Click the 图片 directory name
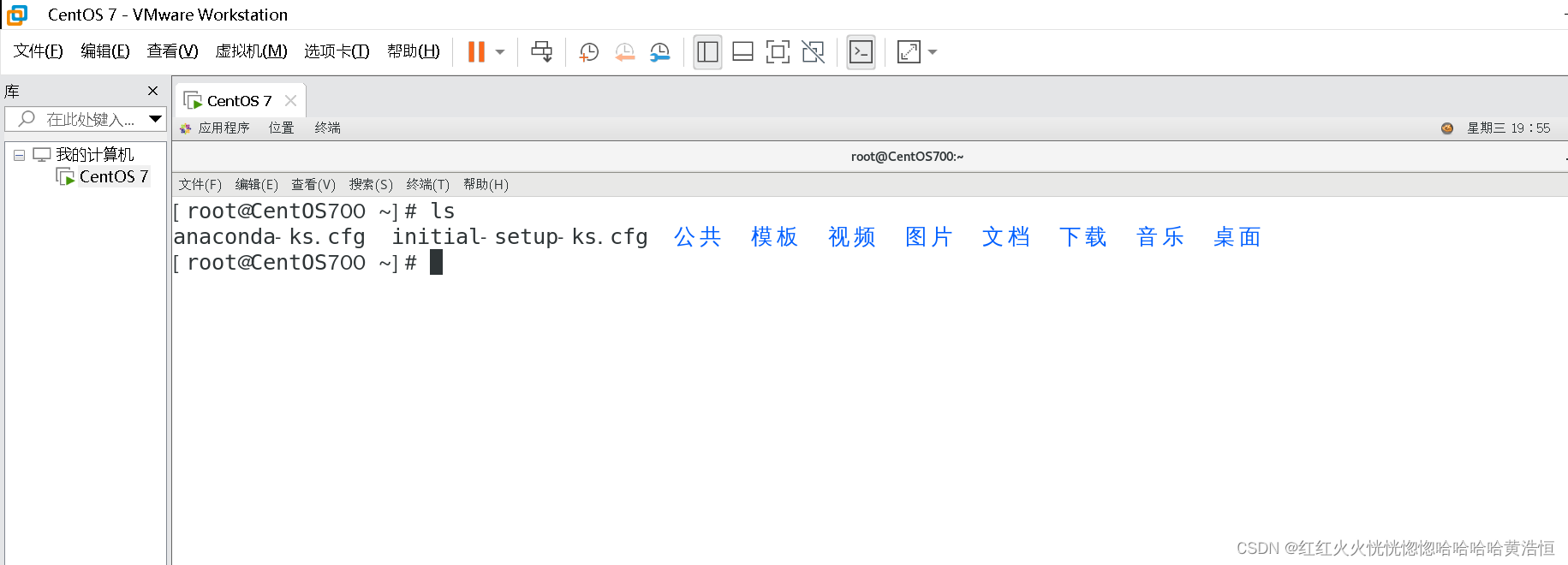The width and height of the screenshot is (1568, 565). coord(929,236)
